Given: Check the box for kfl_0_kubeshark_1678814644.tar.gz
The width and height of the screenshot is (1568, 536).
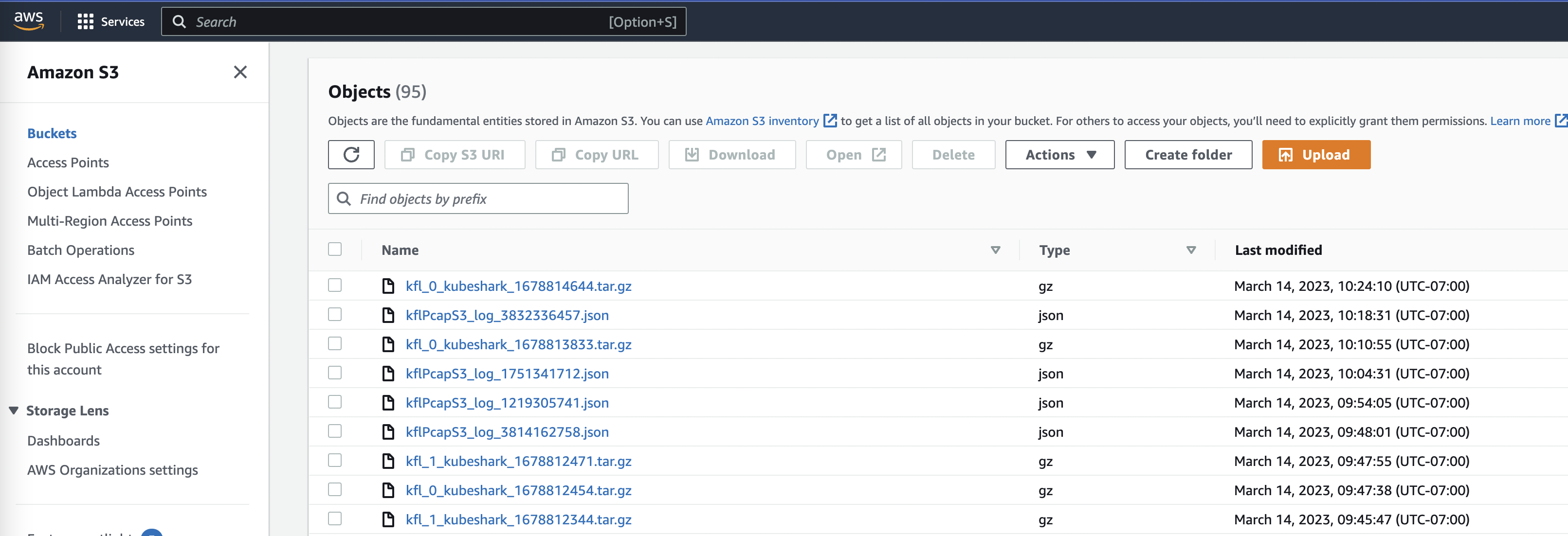Looking at the screenshot, I should click(x=335, y=286).
